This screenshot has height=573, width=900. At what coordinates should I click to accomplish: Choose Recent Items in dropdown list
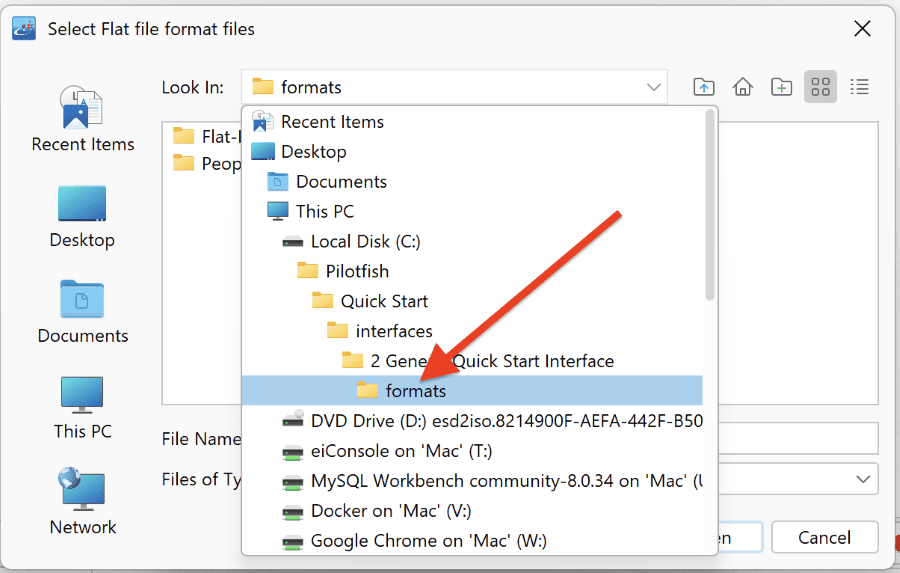click(472, 122)
